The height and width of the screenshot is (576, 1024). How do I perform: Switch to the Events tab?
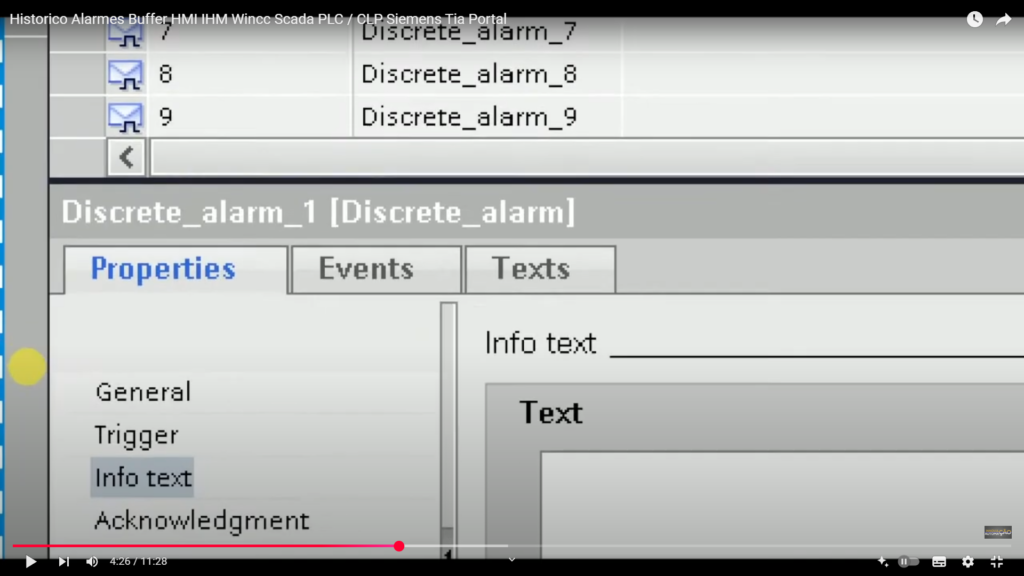(376, 269)
